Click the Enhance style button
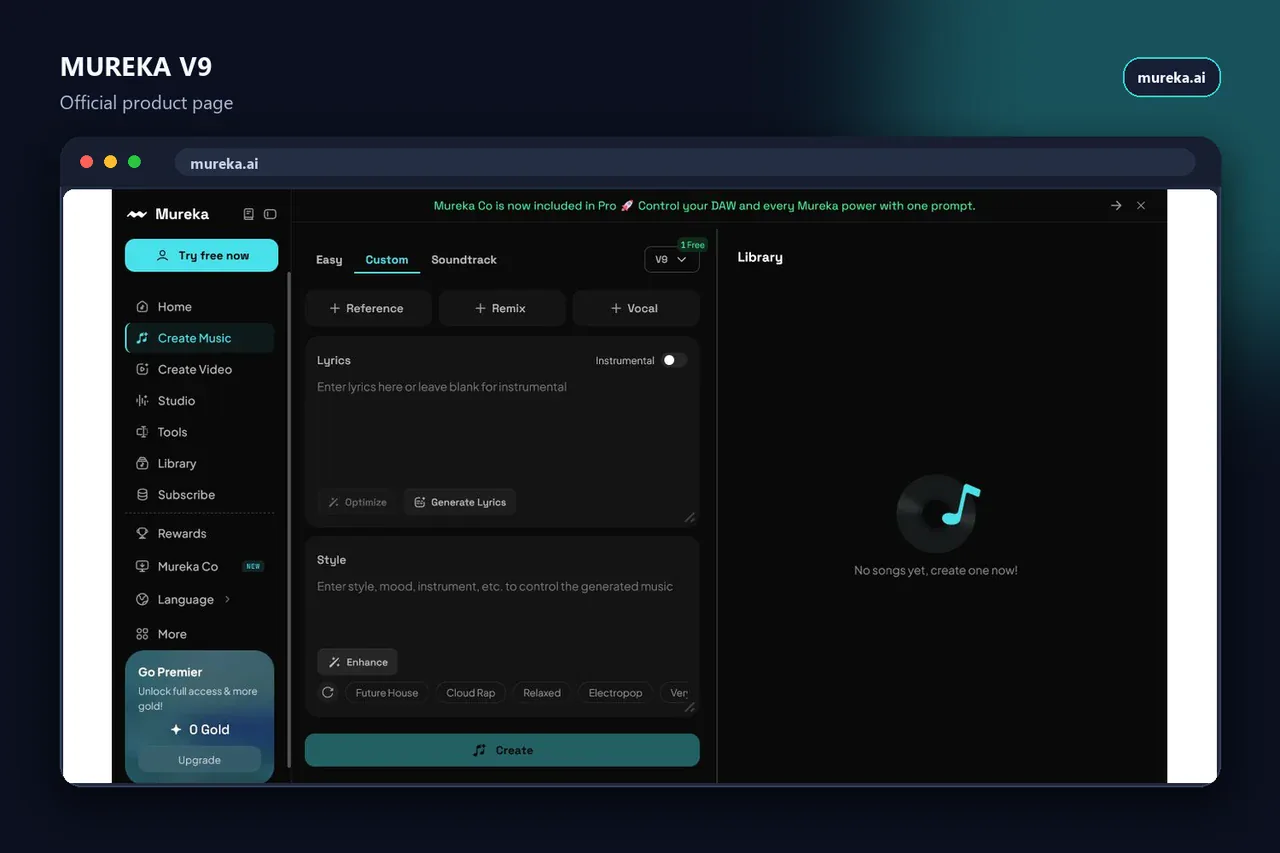This screenshot has height=853, width=1280. click(358, 662)
